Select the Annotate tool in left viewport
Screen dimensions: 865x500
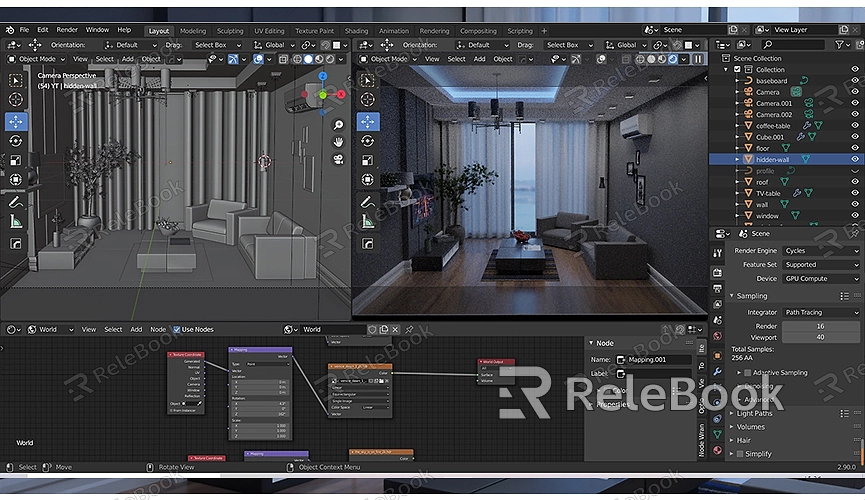point(15,203)
